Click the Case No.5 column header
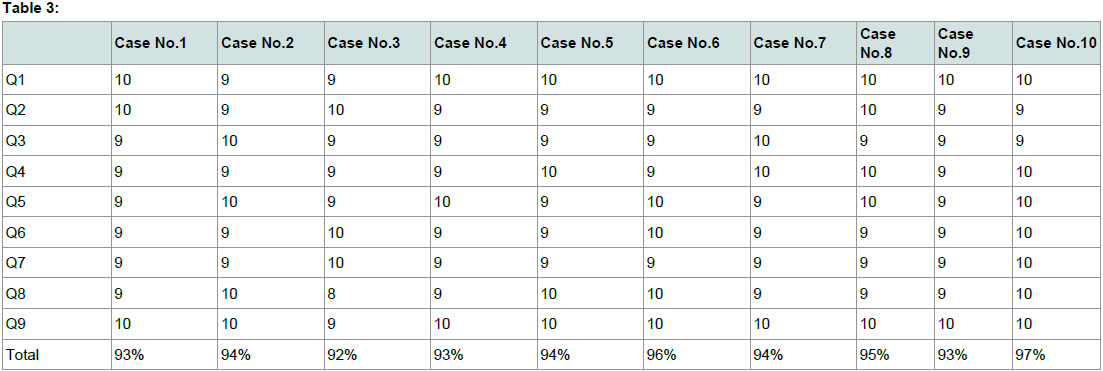Viewport: 1103px width, 371px height. point(576,43)
